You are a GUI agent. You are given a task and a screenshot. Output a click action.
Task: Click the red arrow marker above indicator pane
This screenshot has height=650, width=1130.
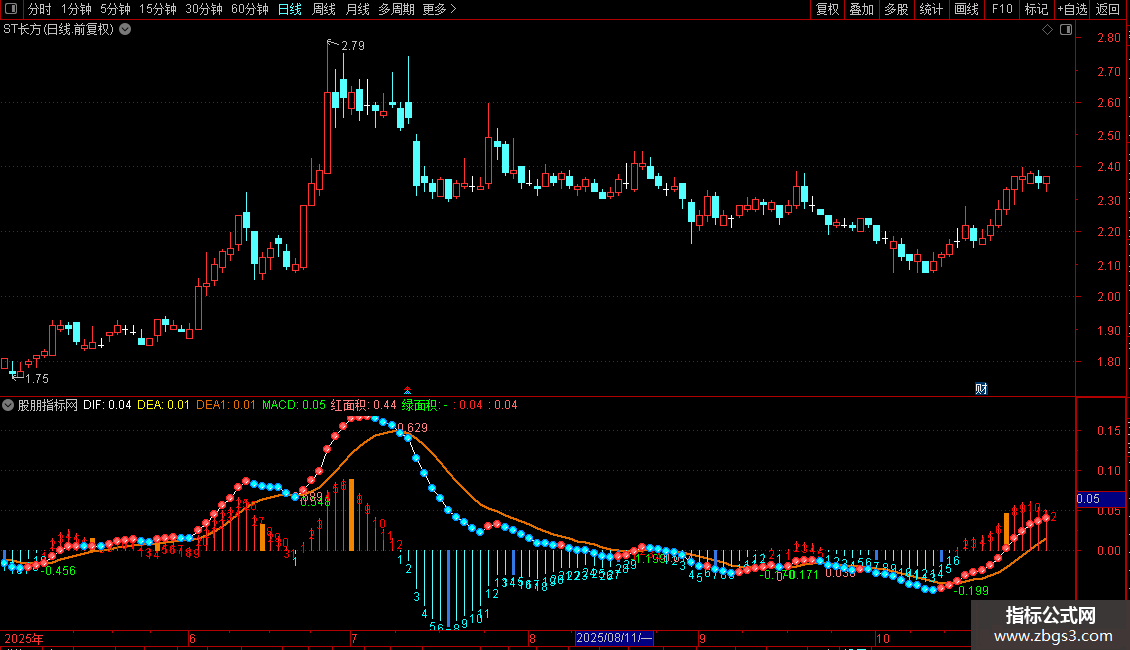click(407, 391)
